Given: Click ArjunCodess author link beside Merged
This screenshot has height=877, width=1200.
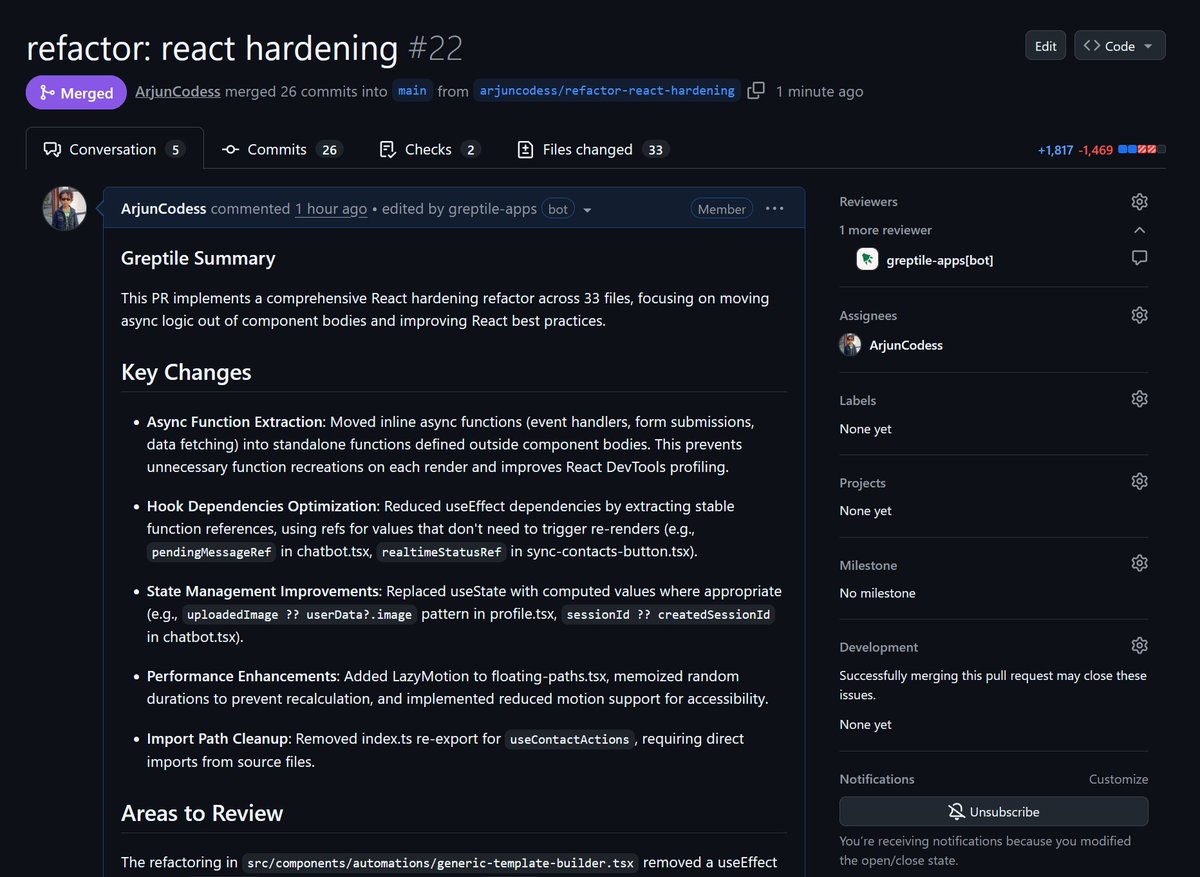Looking at the screenshot, I should (178, 91).
